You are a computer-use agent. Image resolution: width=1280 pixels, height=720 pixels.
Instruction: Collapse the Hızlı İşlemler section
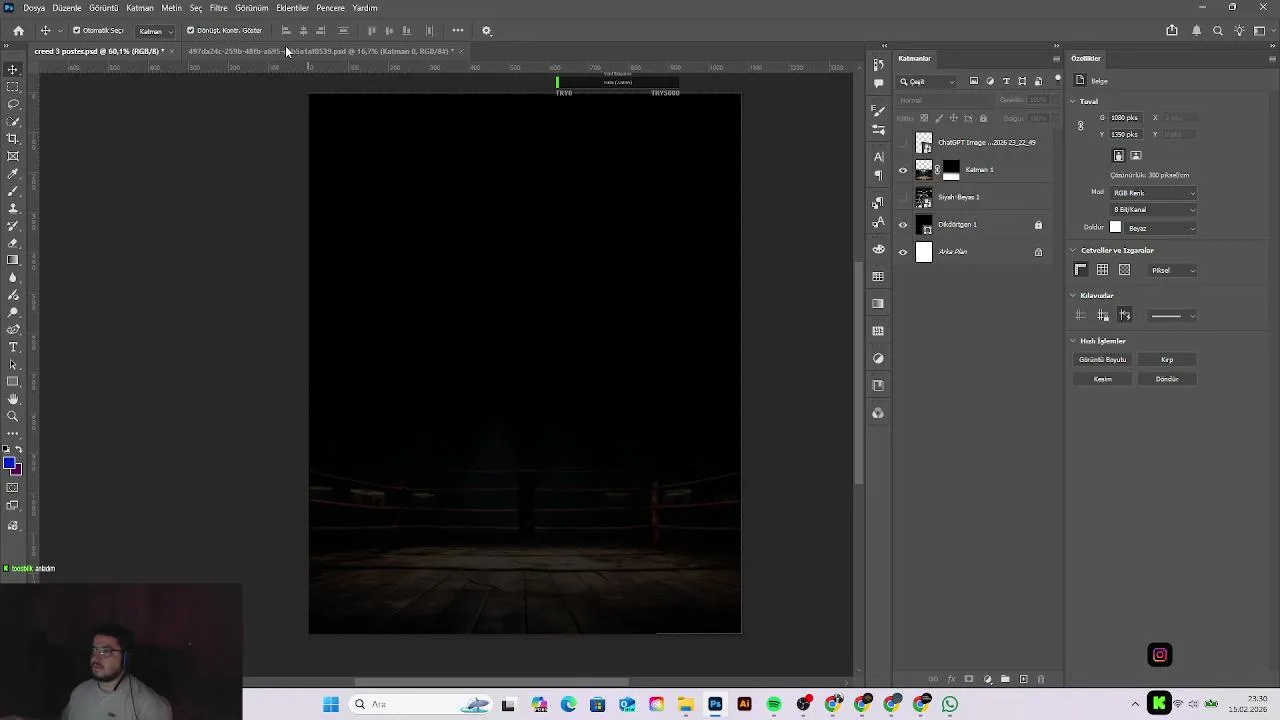click(1073, 341)
